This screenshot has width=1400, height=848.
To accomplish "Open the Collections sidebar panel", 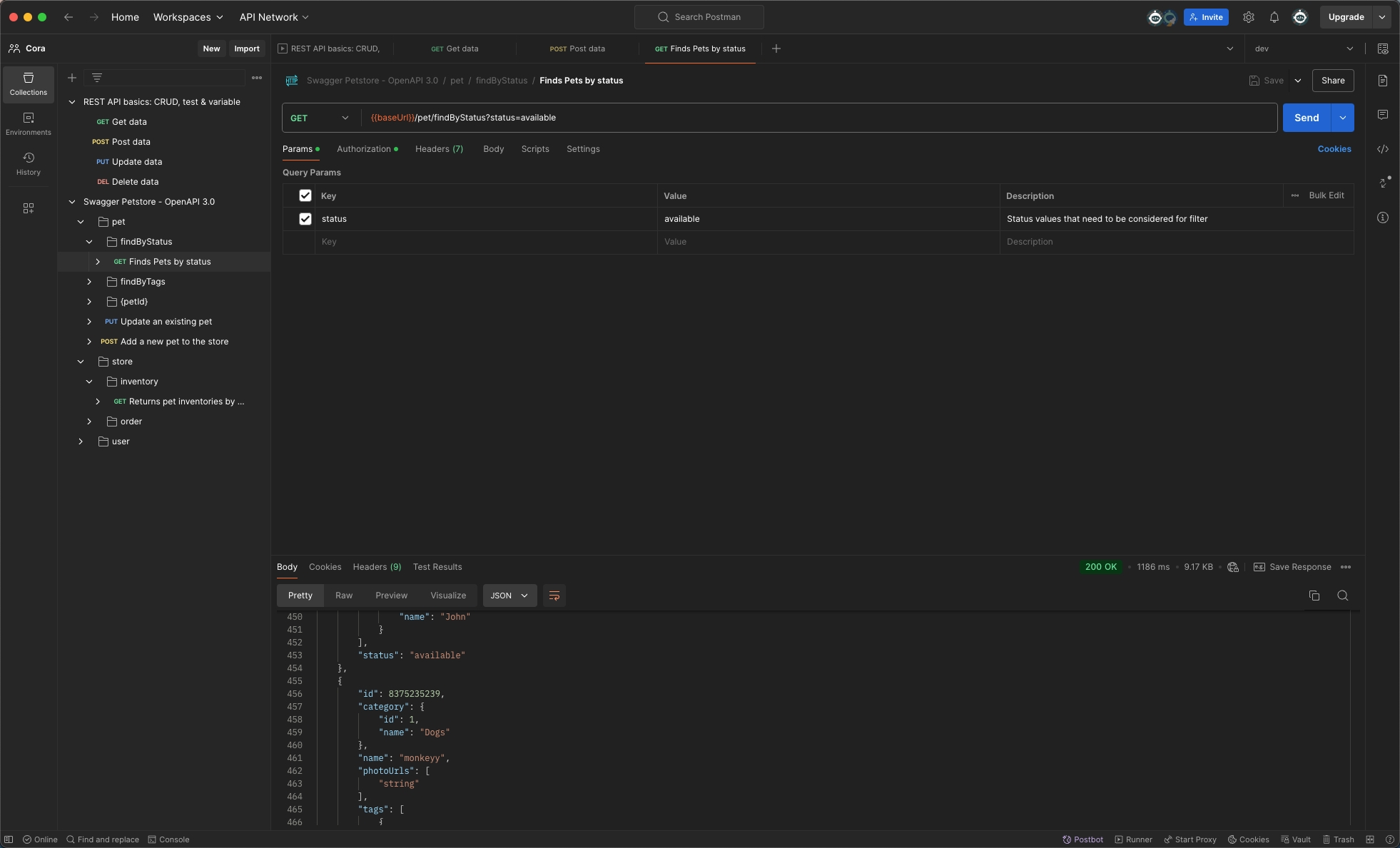I will click(29, 84).
